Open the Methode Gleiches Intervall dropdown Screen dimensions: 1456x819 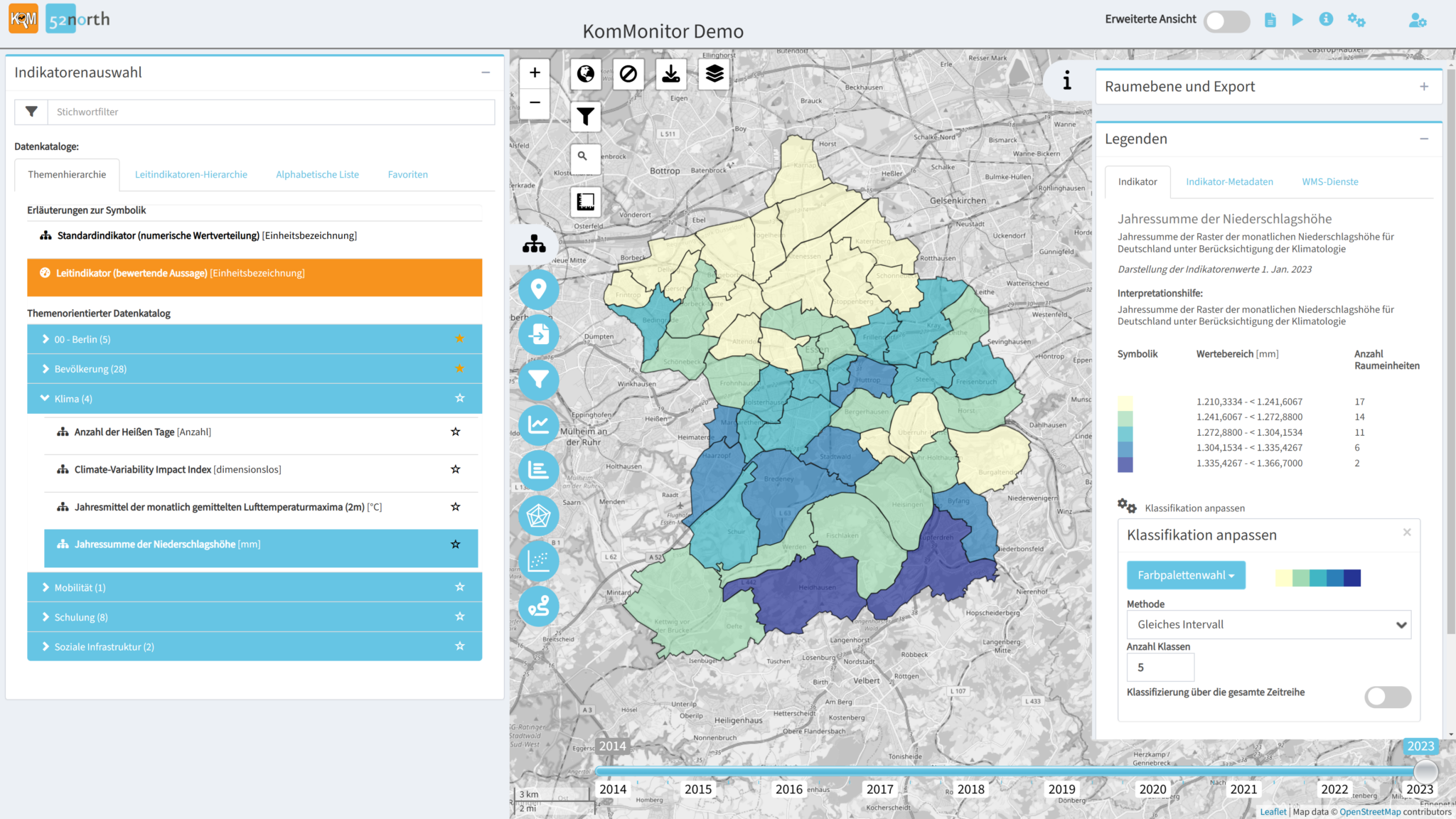click(x=1268, y=625)
